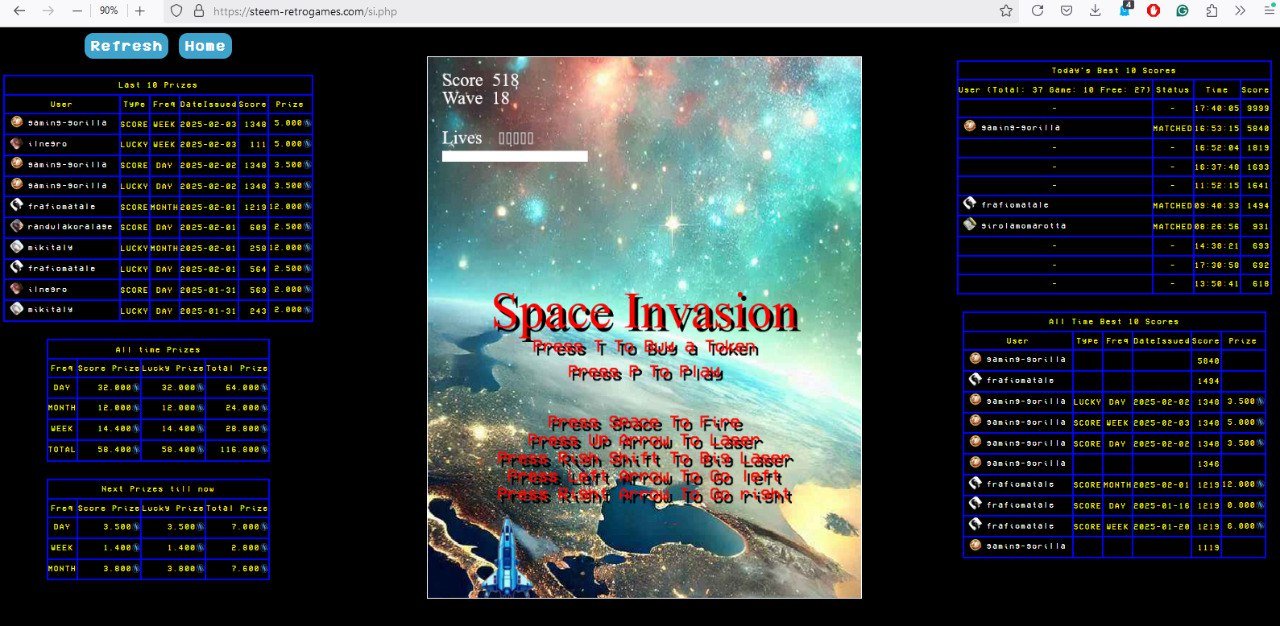This screenshot has width=1280, height=626.
Task: Open the browser downloads arrow icon
Action: (x=1095, y=10)
